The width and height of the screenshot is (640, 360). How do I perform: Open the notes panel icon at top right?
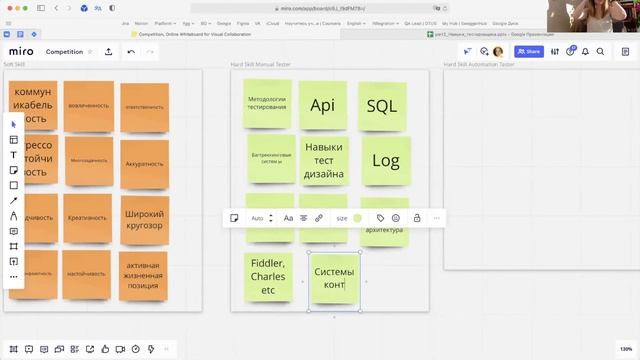tap(625, 51)
